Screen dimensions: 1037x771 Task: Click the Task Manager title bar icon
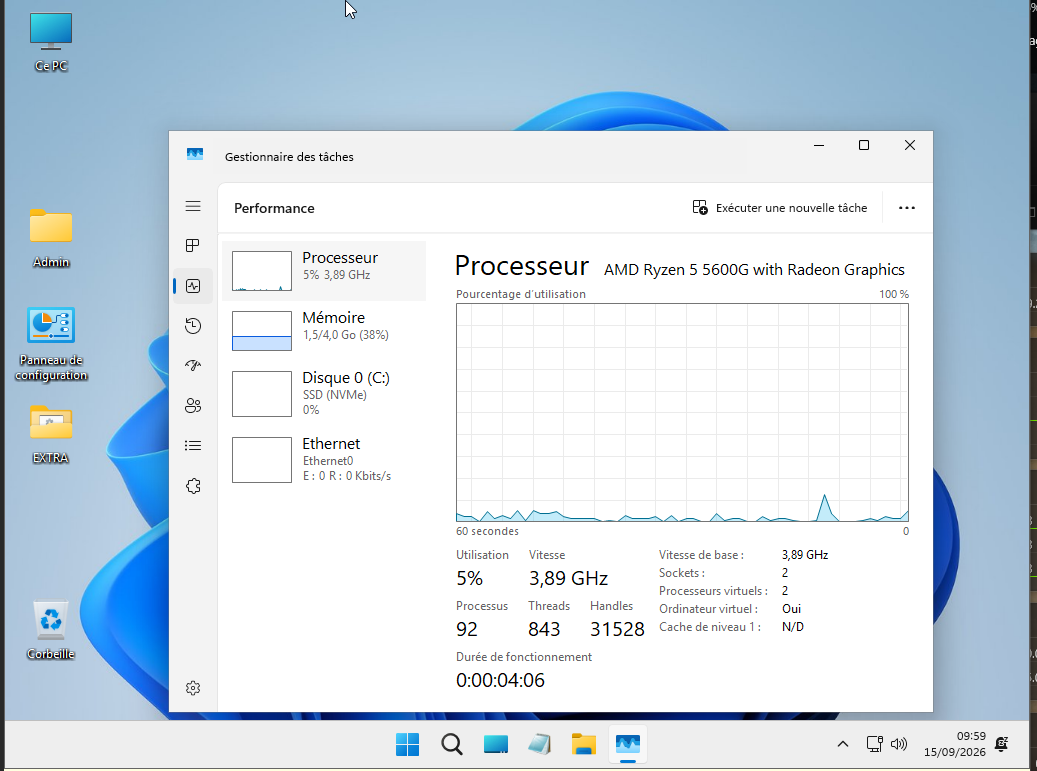pos(194,155)
